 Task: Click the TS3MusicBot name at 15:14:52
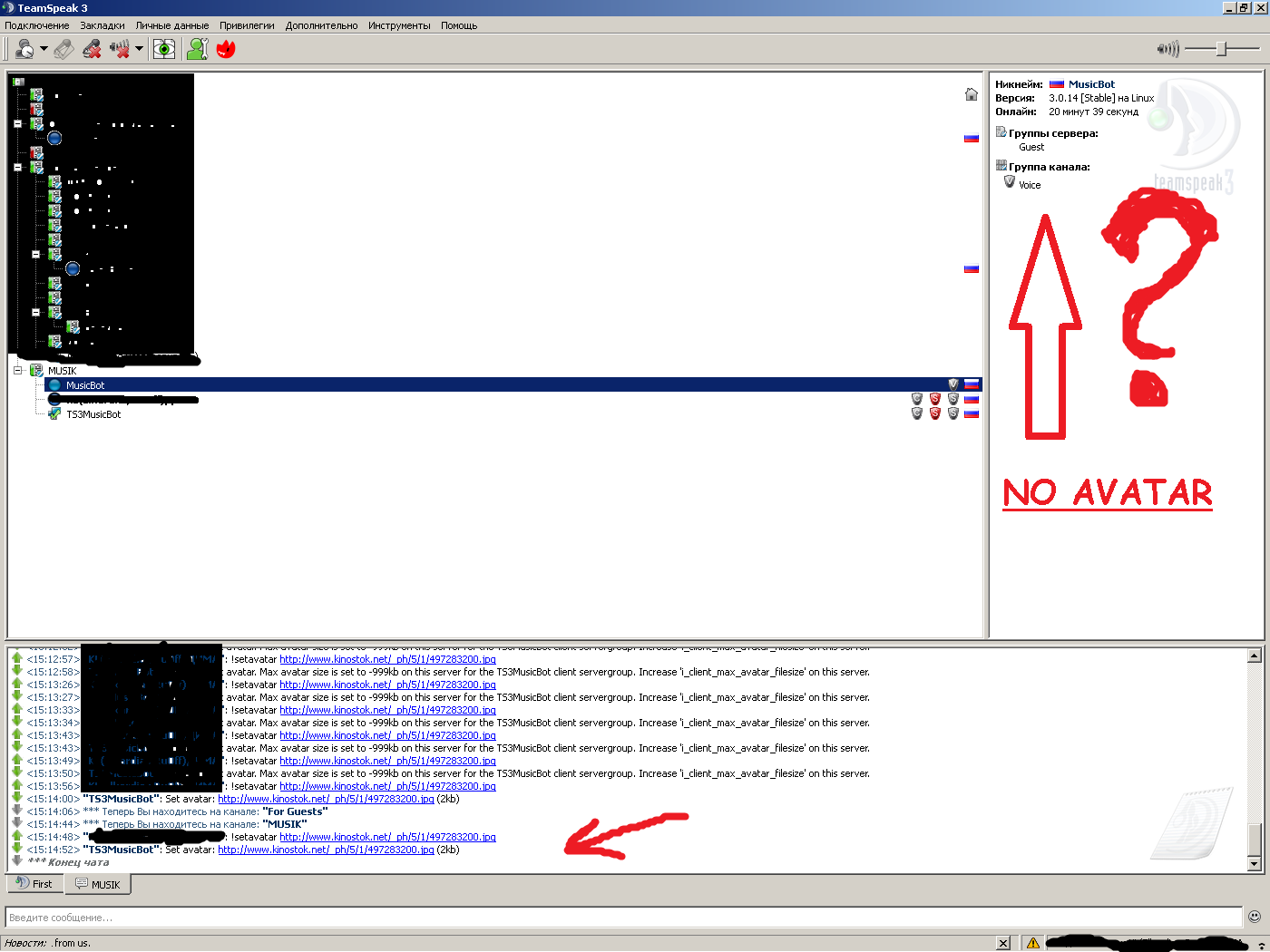point(122,850)
